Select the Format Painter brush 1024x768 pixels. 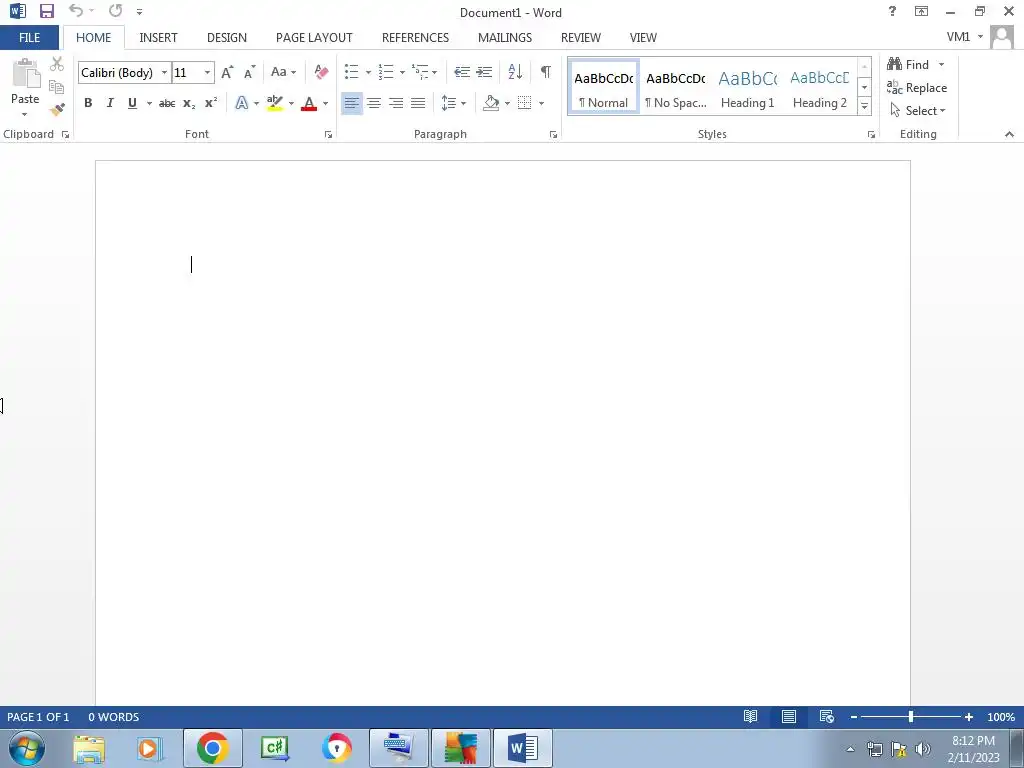57,109
